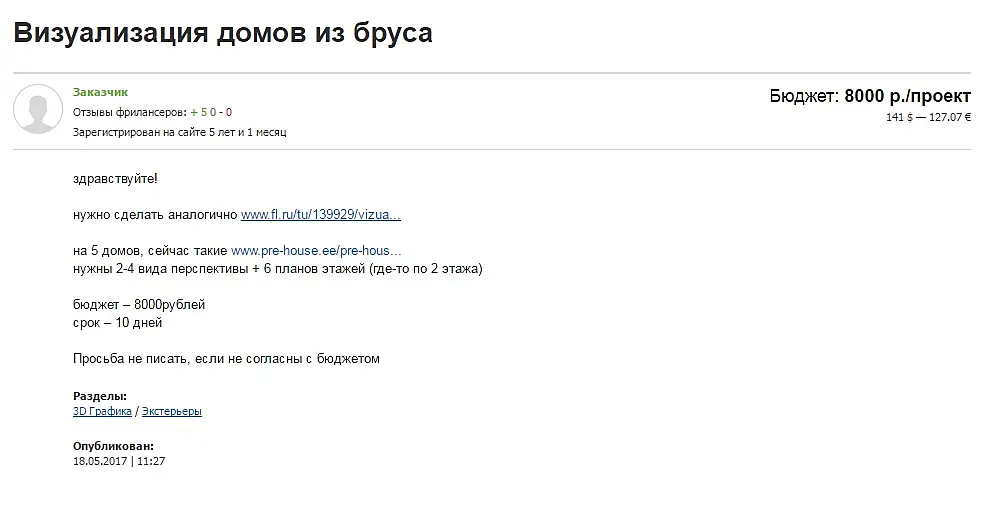Click the publication date 18.05.2017 | 11:27
The height and width of the screenshot is (505, 1001).
119,461
